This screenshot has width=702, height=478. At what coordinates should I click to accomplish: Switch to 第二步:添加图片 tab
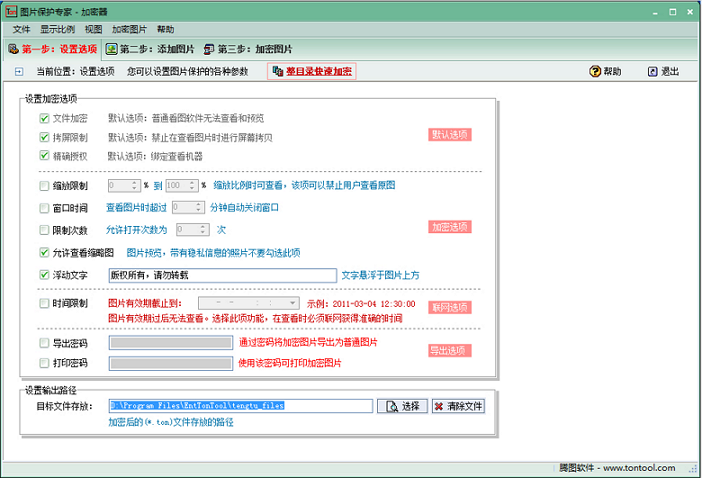point(150,49)
